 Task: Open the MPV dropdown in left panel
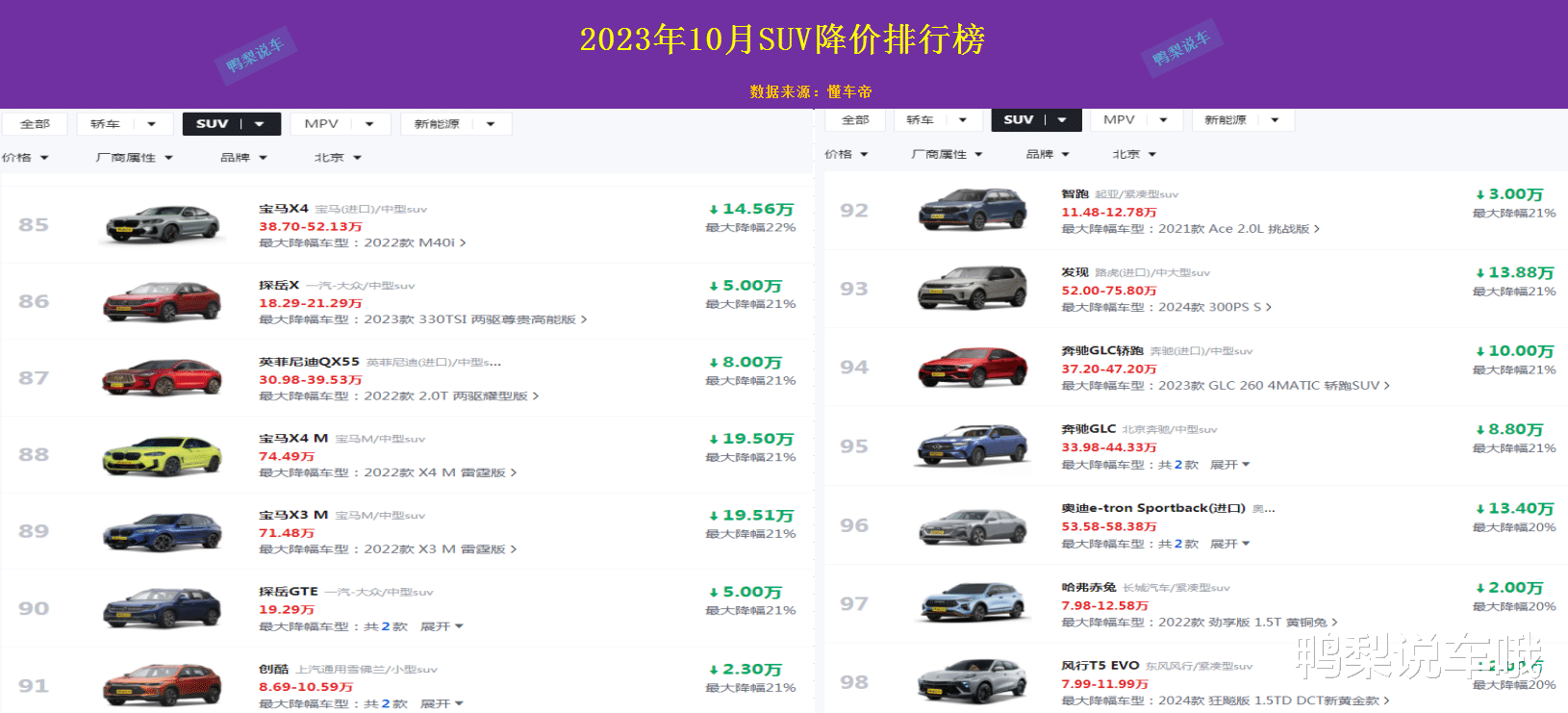[x=340, y=124]
